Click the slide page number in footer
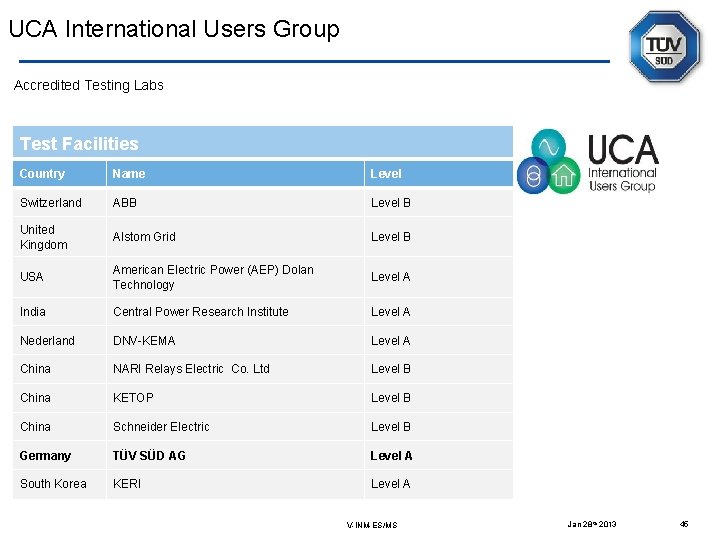The image size is (720, 540). tap(684, 524)
